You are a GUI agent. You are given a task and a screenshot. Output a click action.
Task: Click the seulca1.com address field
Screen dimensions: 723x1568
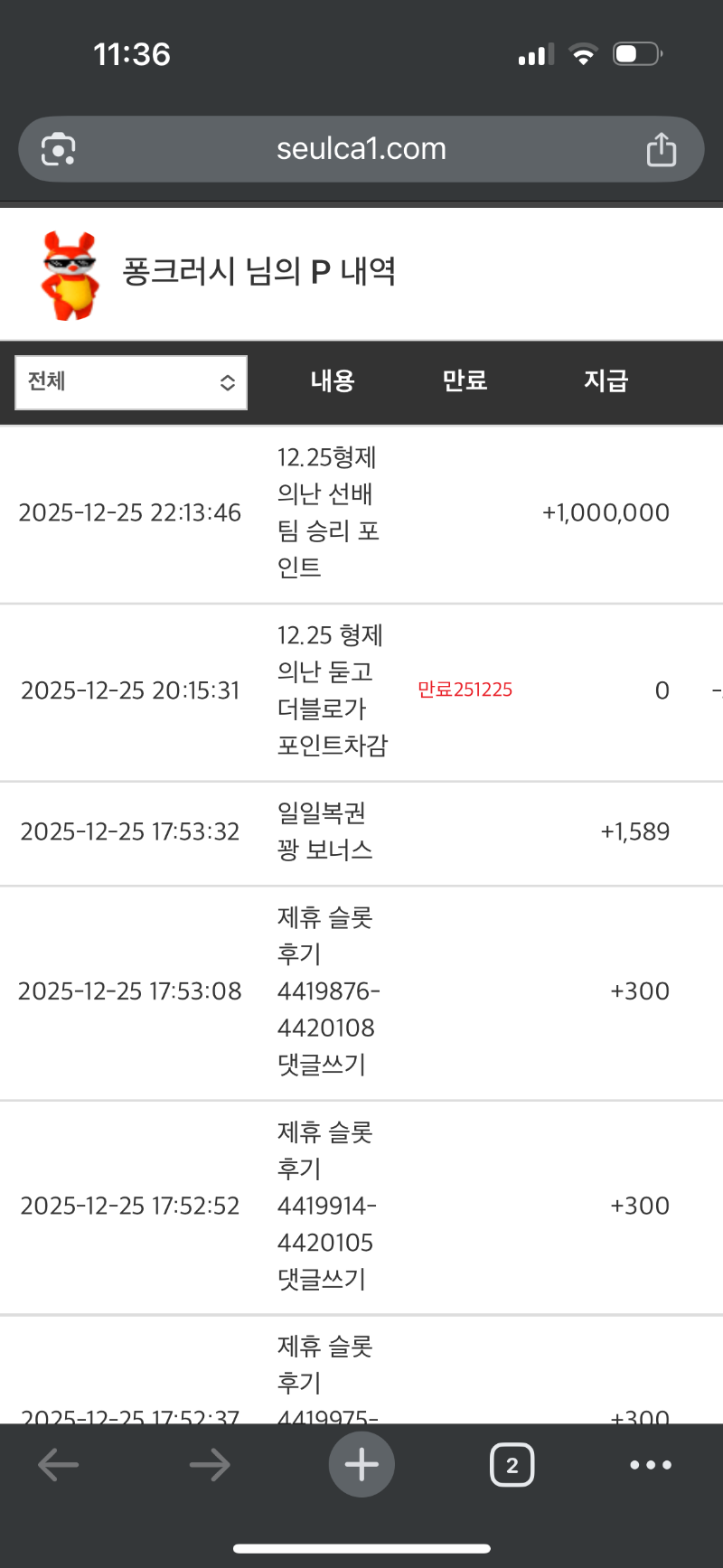pos(361,149)
